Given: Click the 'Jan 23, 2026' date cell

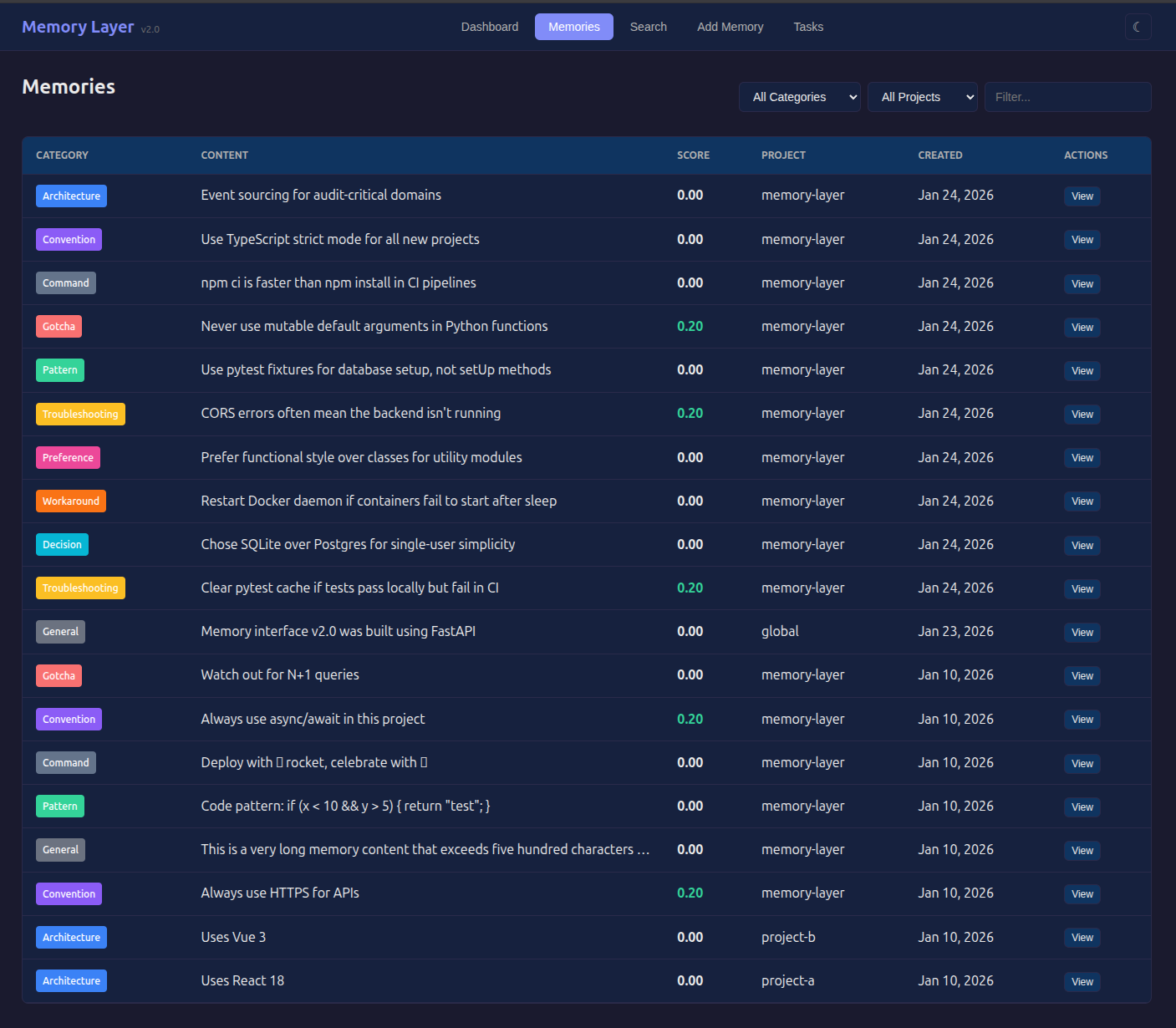Looking at the screenshot, I should (x=955, y=631).
